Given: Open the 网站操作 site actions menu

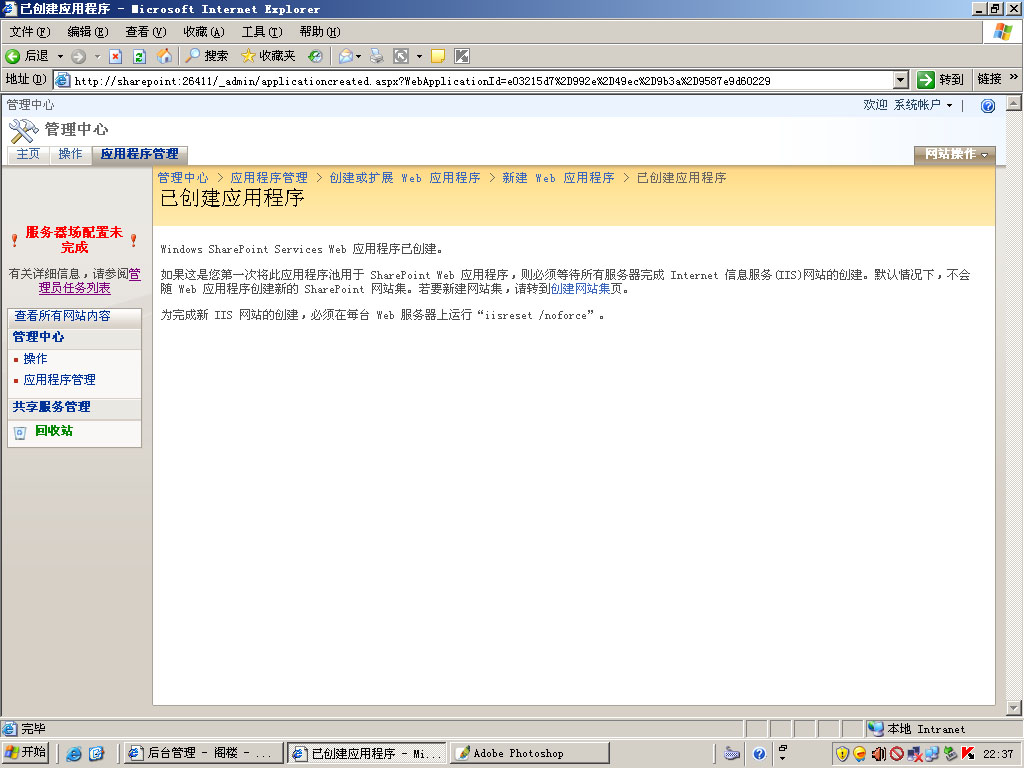Looking at the screenshot, I should (955, 154).
